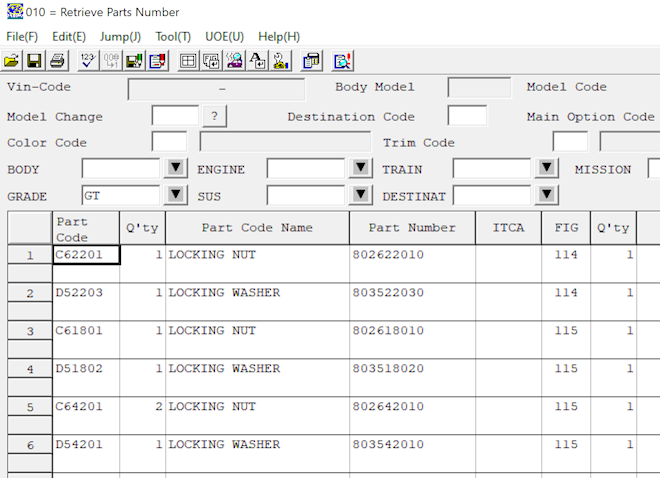Select row header number 3
The image size is (660, 478).
click(29, 331)
